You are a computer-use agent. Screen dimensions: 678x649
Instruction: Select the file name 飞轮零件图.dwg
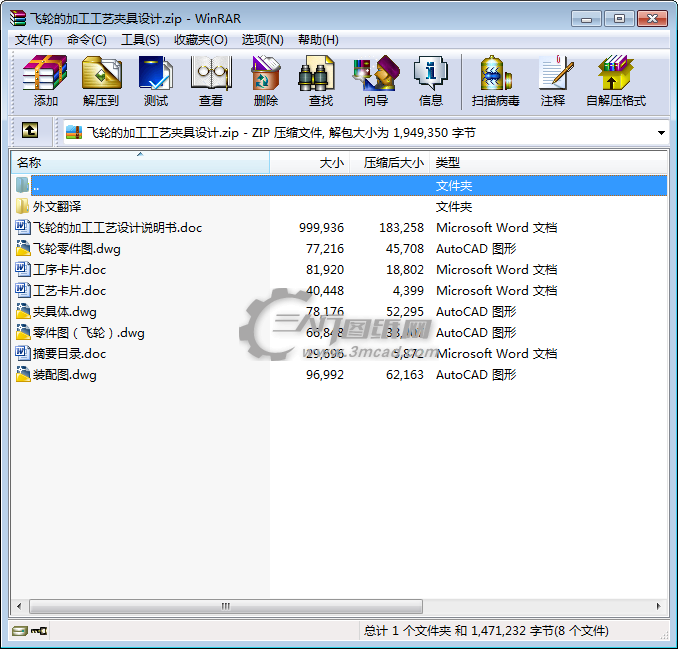point(77,249)
